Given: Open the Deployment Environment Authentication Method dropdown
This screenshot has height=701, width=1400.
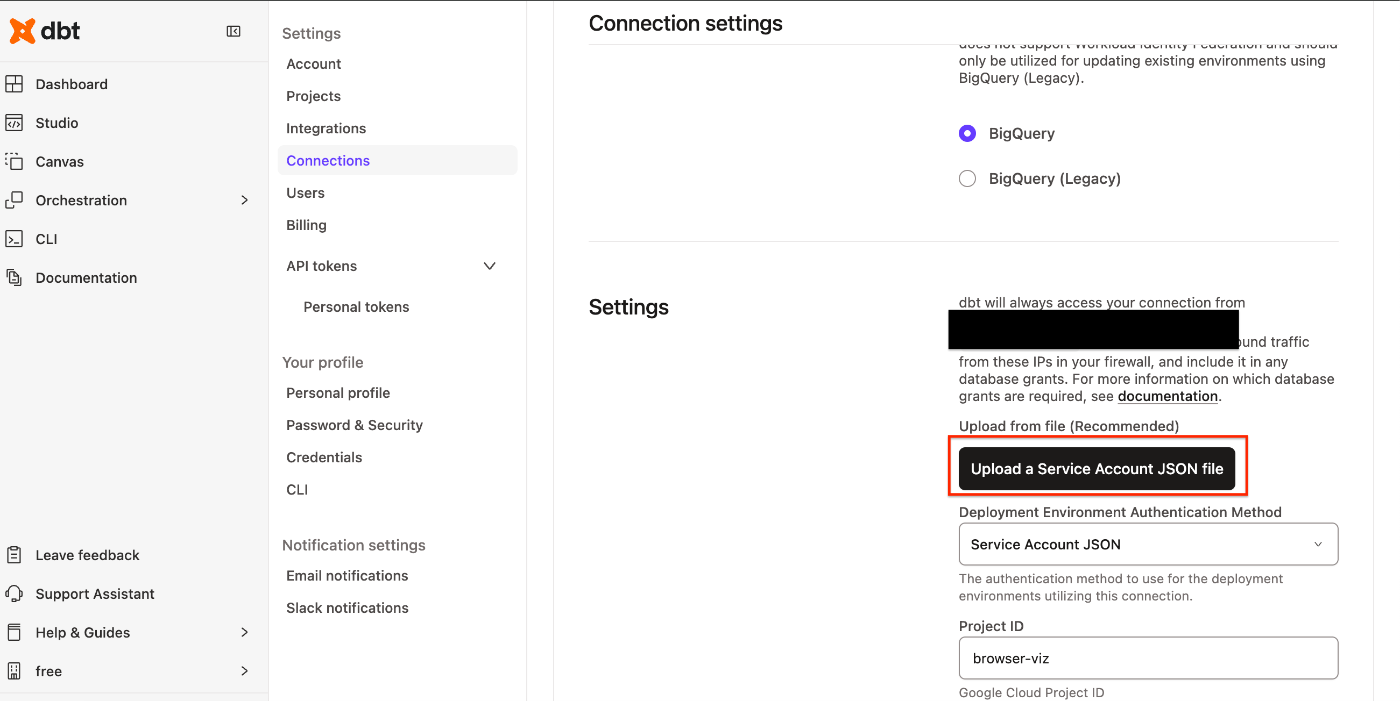Looking at the screenshot, I should 1148,544.
